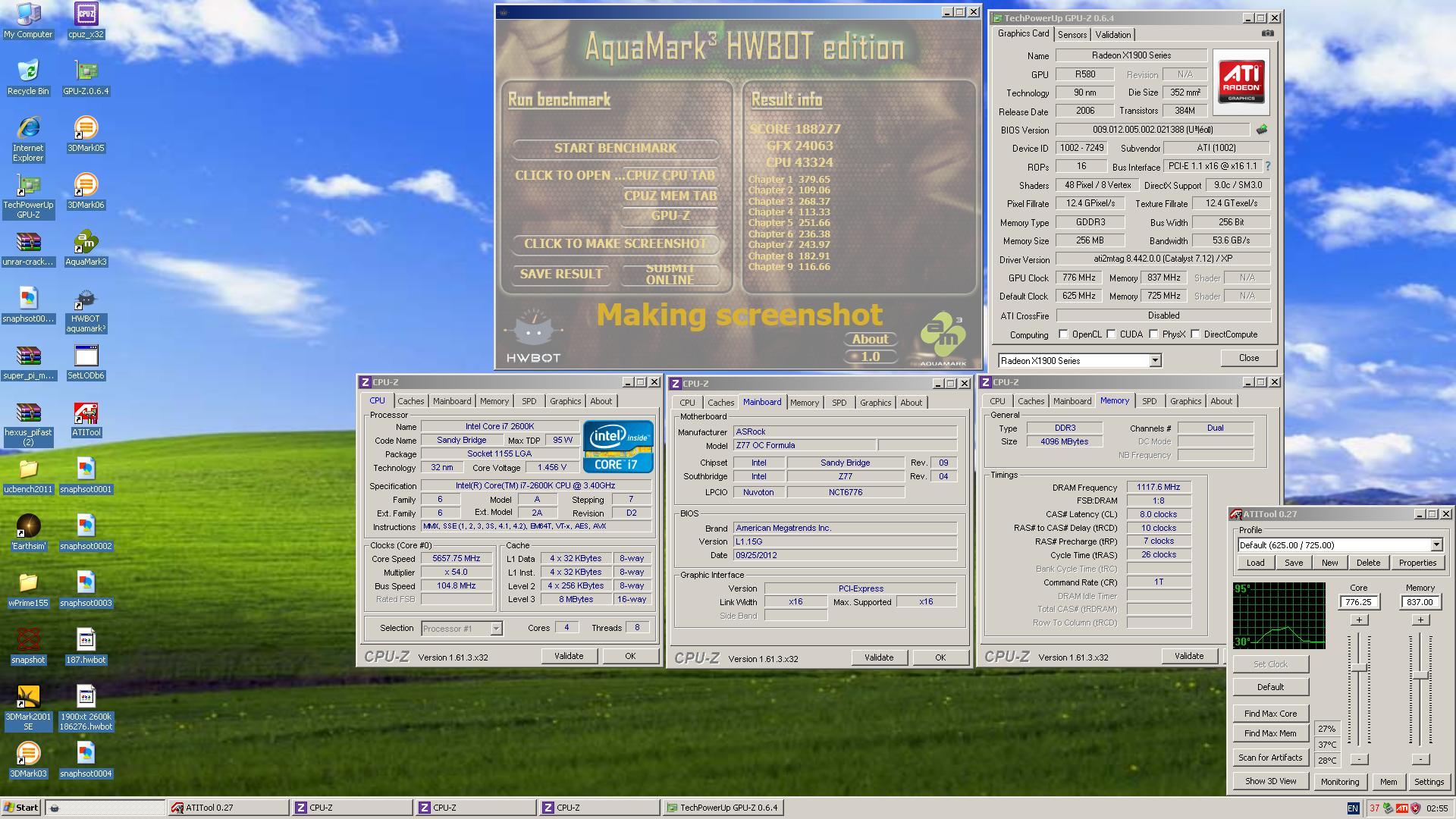Launch 3DMark05 desktop shortcut
This screenshot has width=1456, height=819.
tap(86, 134)
